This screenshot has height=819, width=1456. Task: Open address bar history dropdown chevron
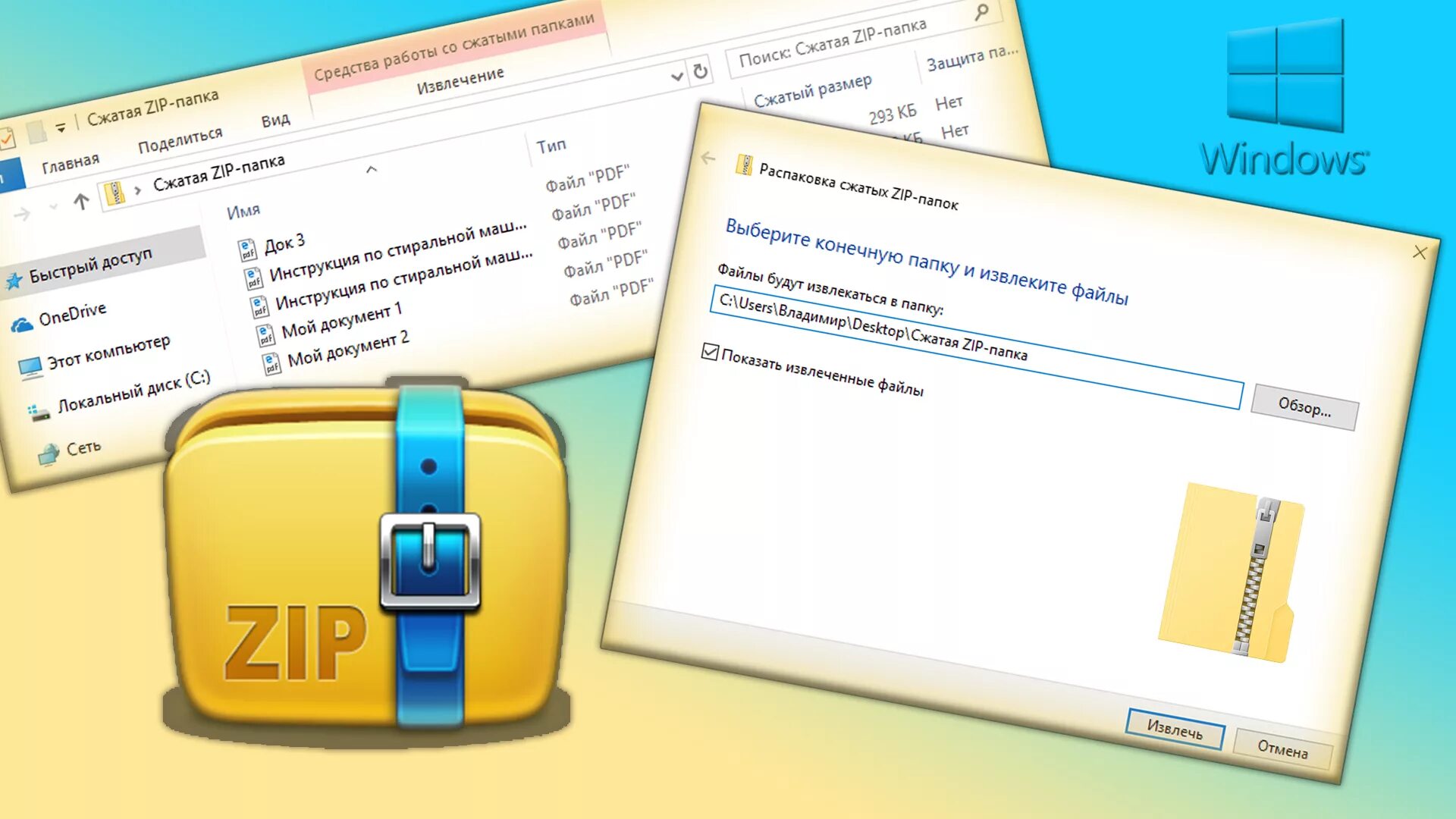(x=676, y=77)
